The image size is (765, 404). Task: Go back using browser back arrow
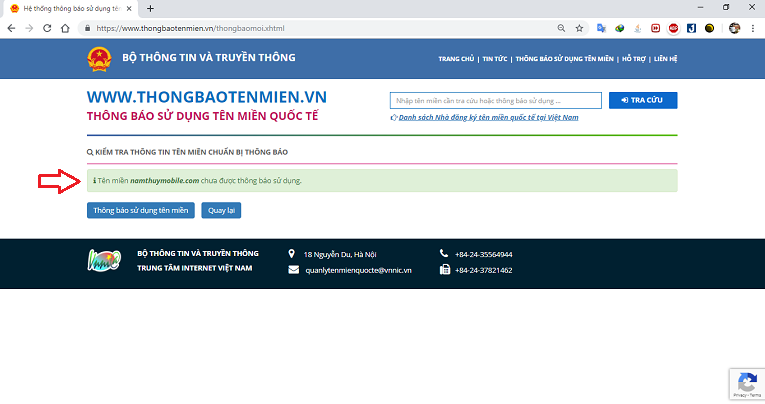[11, 28]
